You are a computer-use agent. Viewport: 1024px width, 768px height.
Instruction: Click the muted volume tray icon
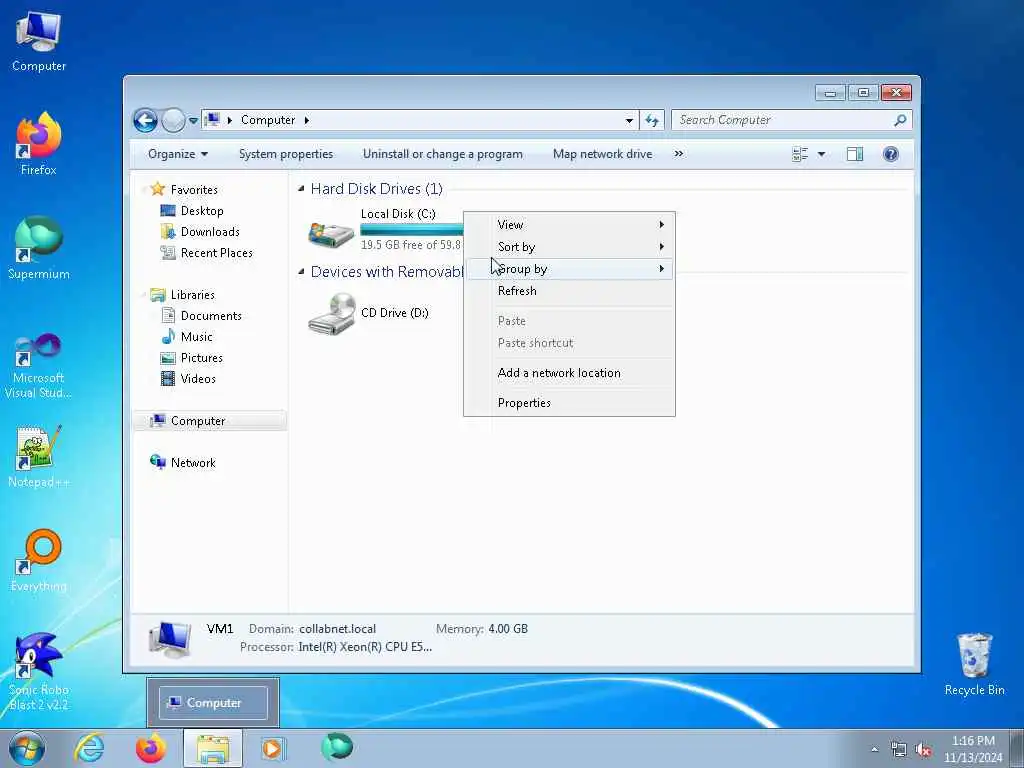coord(923,750)
